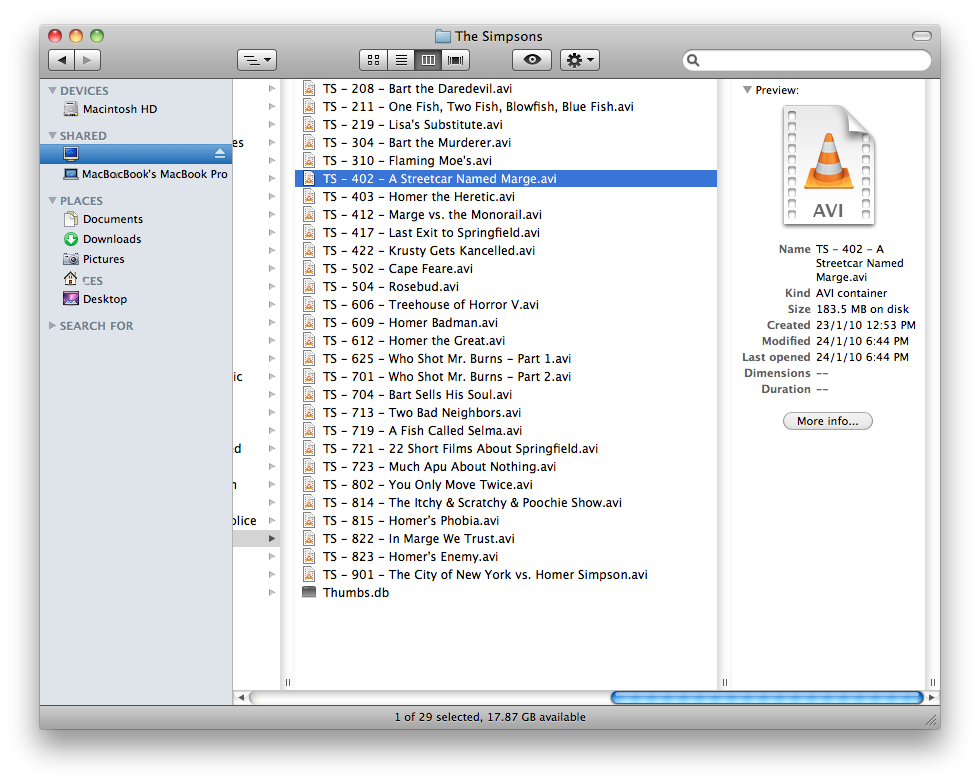The width and height of the screenshot is (980, 784).
Task: Collapse the PLACES sidebar section
Action: pos(52,201)
